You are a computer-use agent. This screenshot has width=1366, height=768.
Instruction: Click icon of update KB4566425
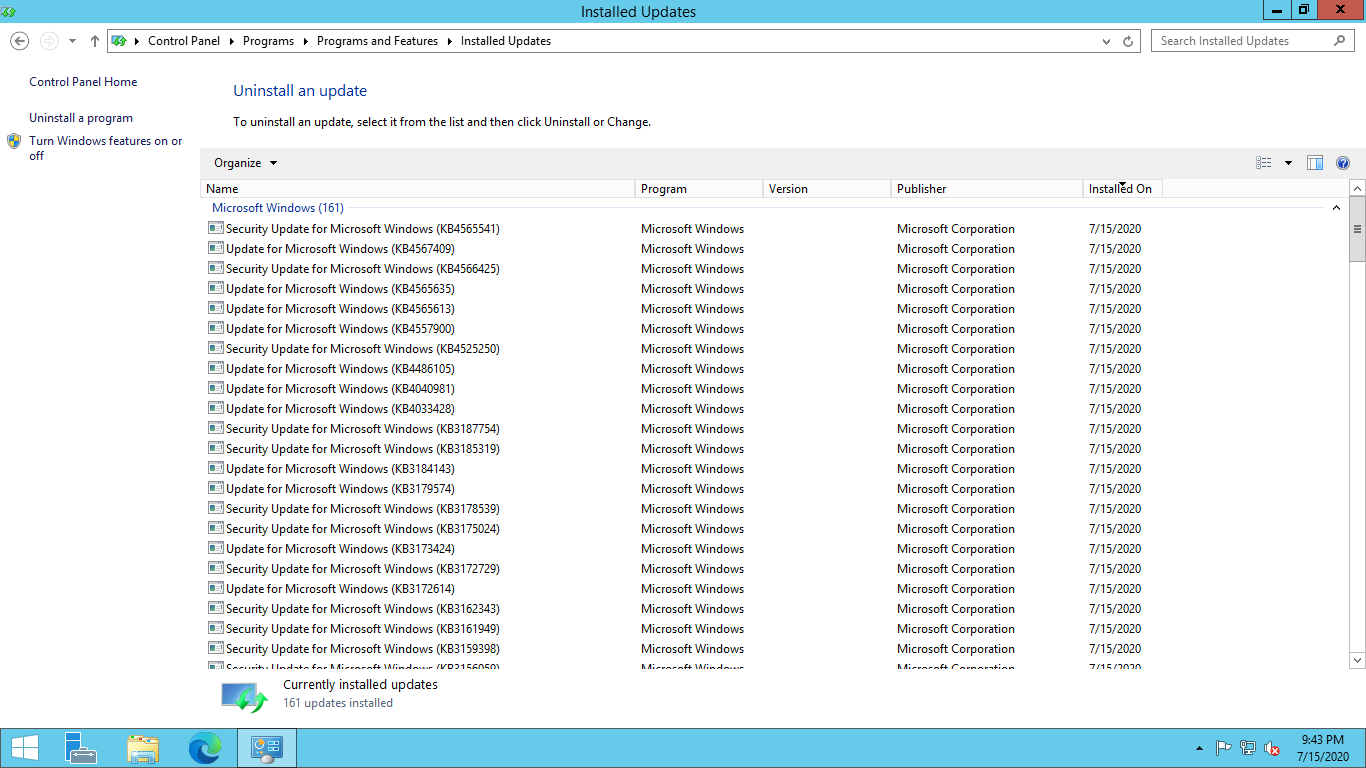216,268
